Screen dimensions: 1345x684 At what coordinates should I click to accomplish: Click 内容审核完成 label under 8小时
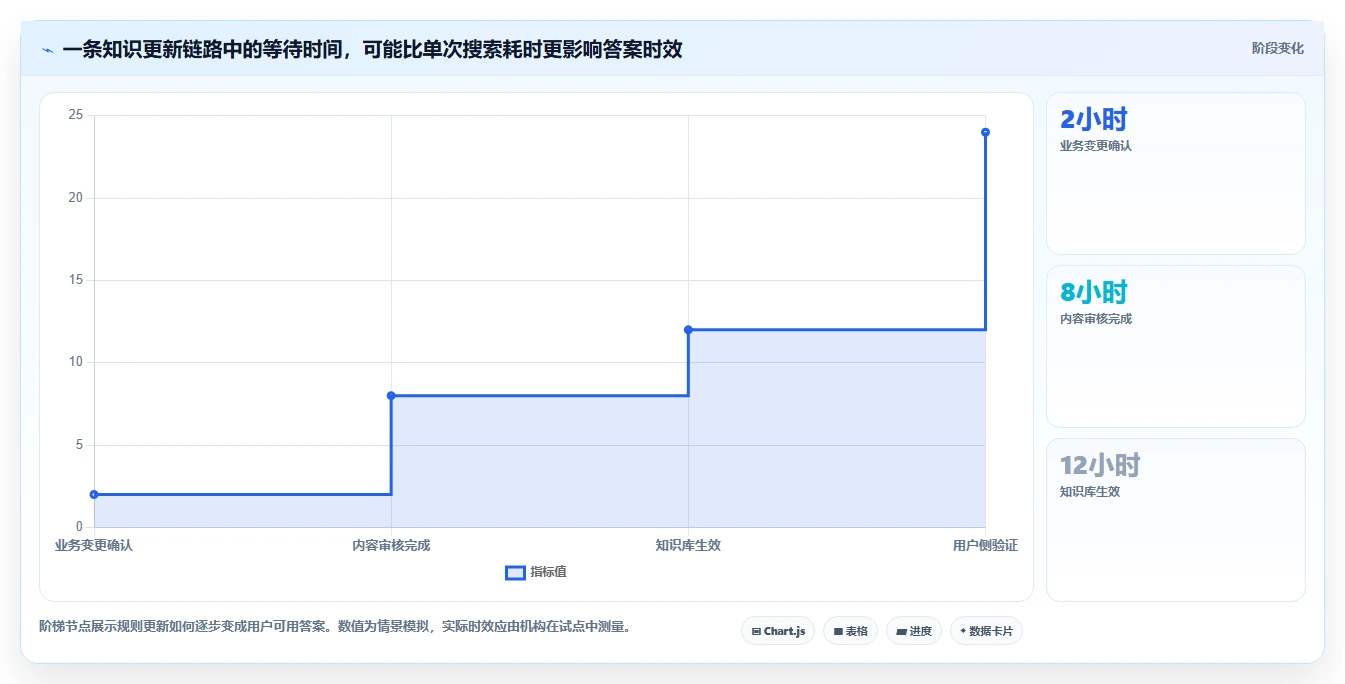pos(1096,319)
